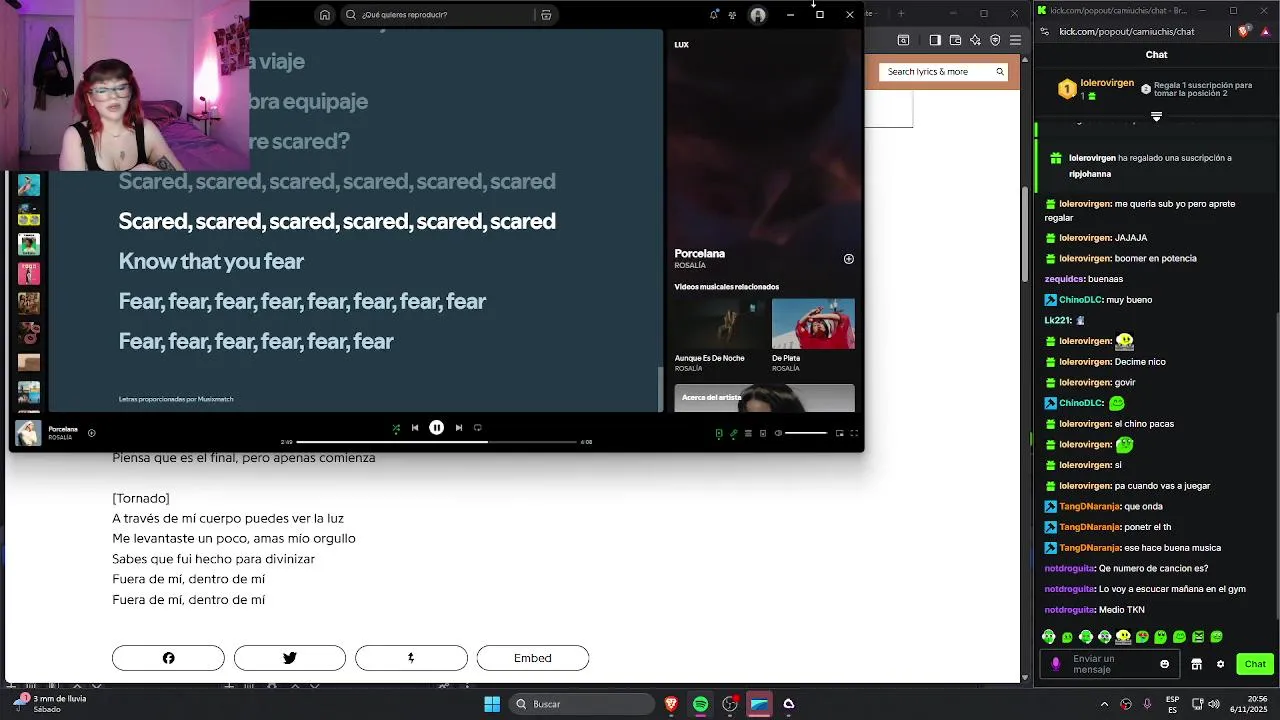Click the purple mic icon in chat input
Screen dimensions: 1280x720
pos(1056,664)
